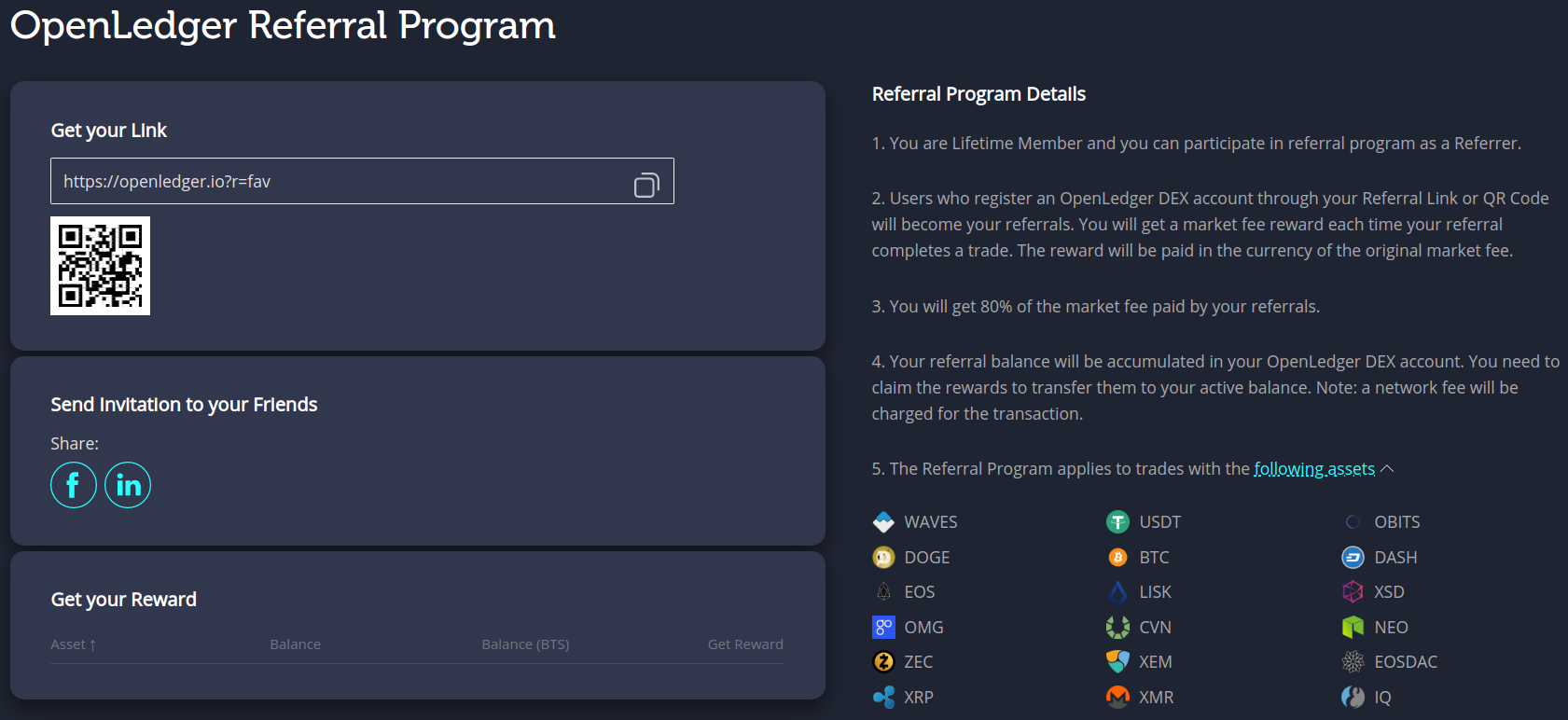The width and height of the screenshot is (1568, 720).
Task: Click the BTC bitcoin icon
Action: pos(1117,558)
